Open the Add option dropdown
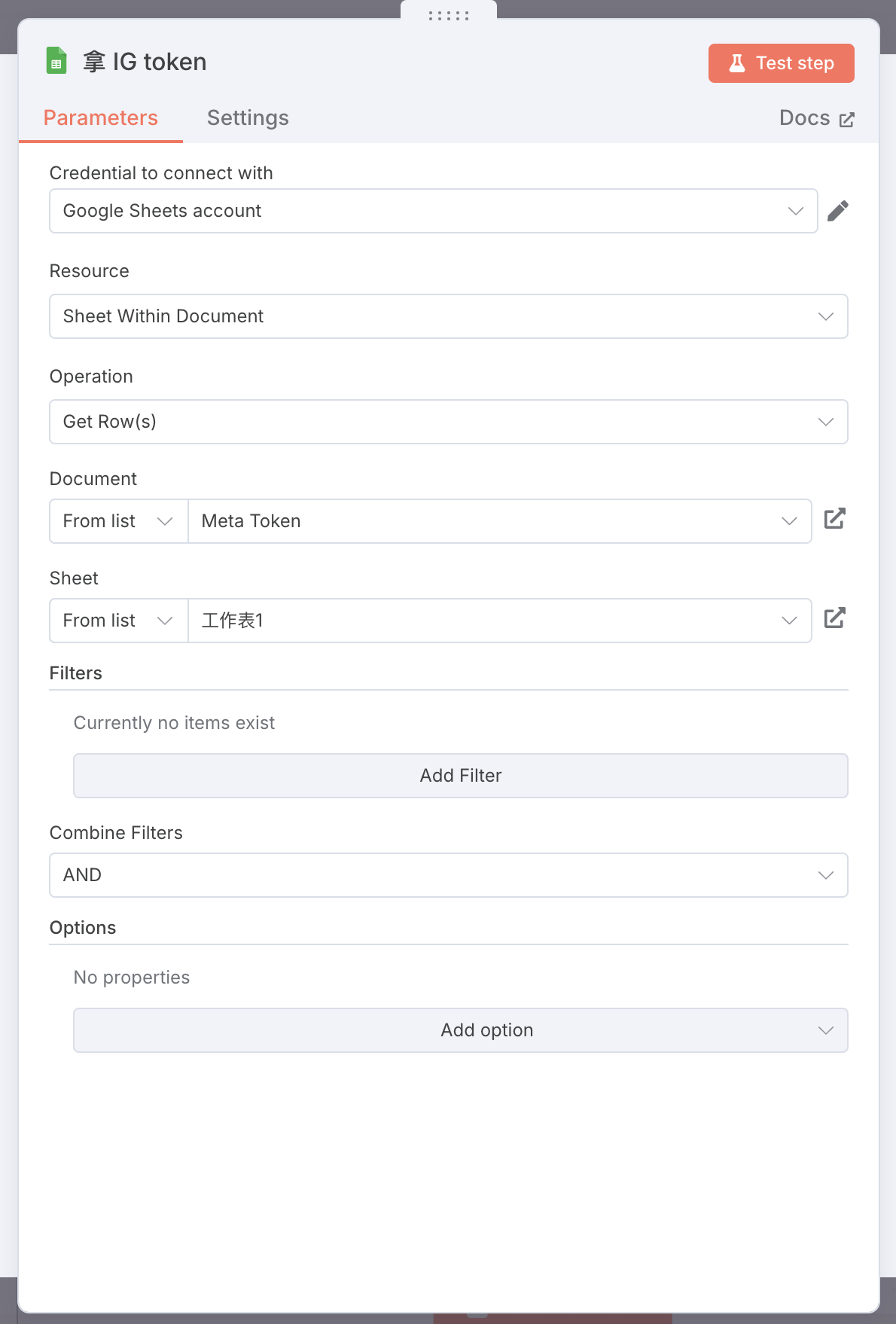This screenshot has height=1324, width=896. click(461, 1030)
